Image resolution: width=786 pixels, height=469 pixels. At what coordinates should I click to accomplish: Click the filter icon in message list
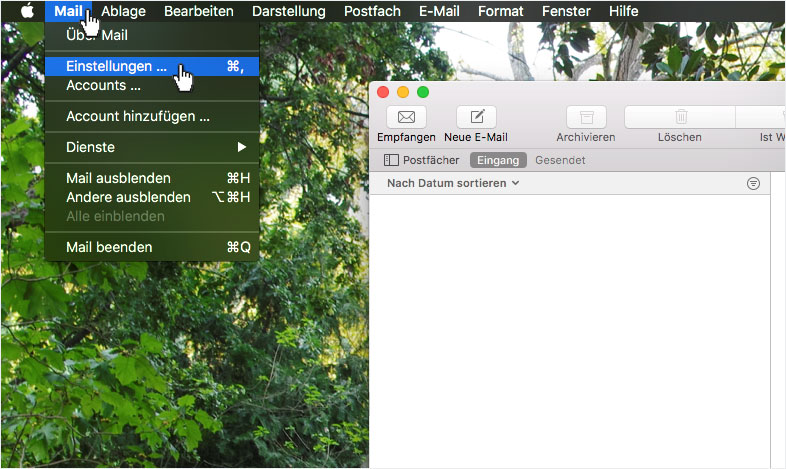coord(753,183)
